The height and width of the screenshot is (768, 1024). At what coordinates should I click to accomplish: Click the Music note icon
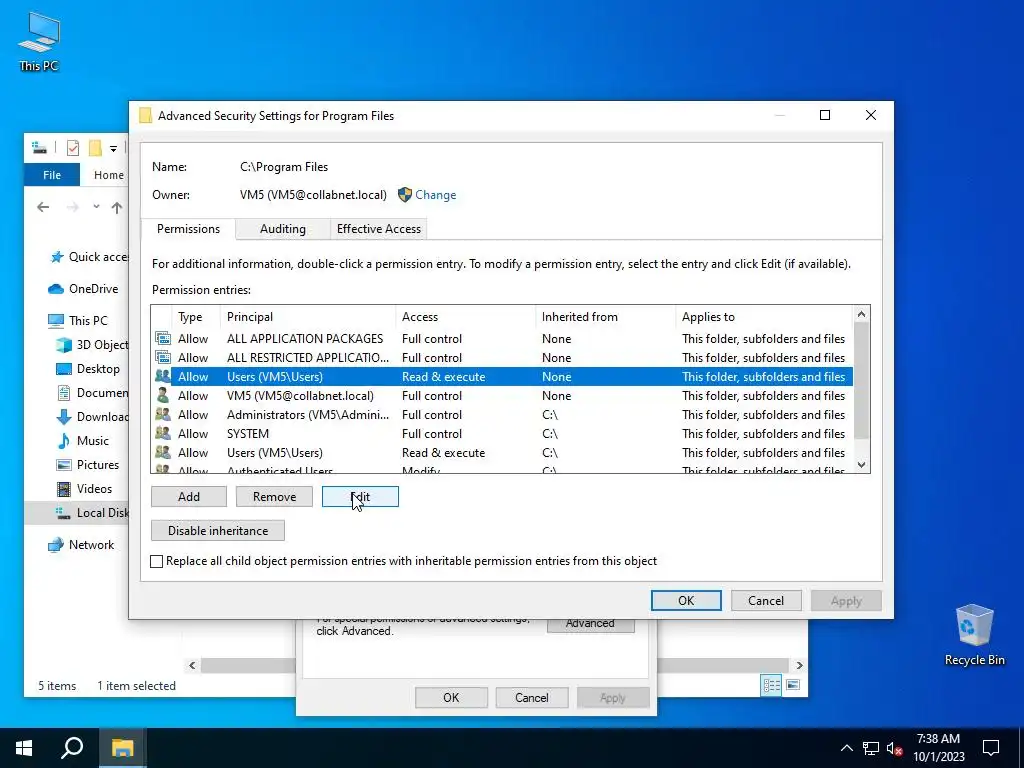click(64, 441)
